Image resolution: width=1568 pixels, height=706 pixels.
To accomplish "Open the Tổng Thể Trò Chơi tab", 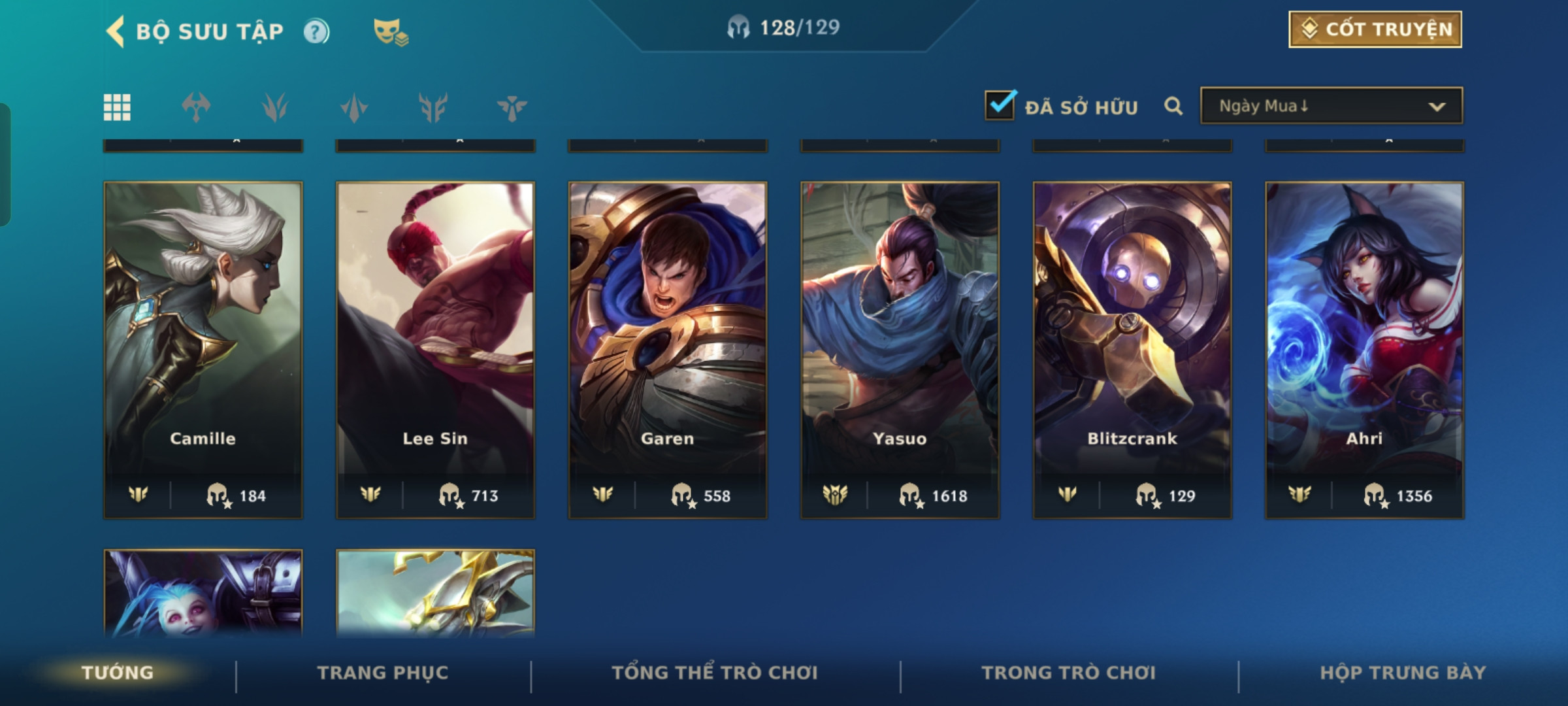I will 715,673.
